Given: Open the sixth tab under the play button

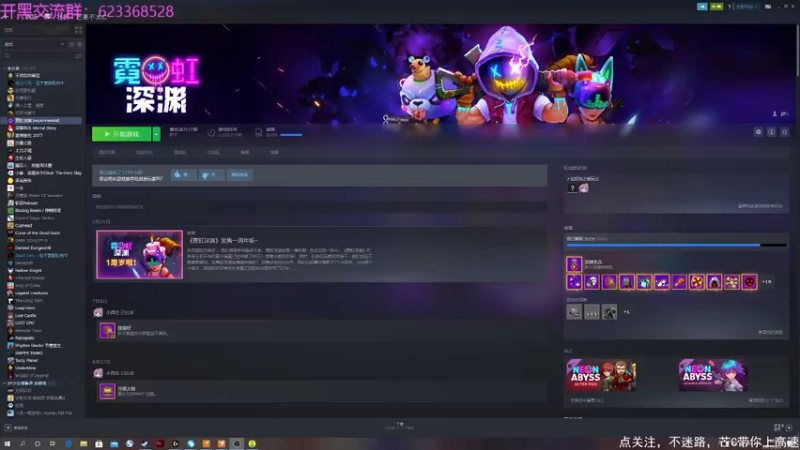Looking at the screenshot, I should coord(274,153).
